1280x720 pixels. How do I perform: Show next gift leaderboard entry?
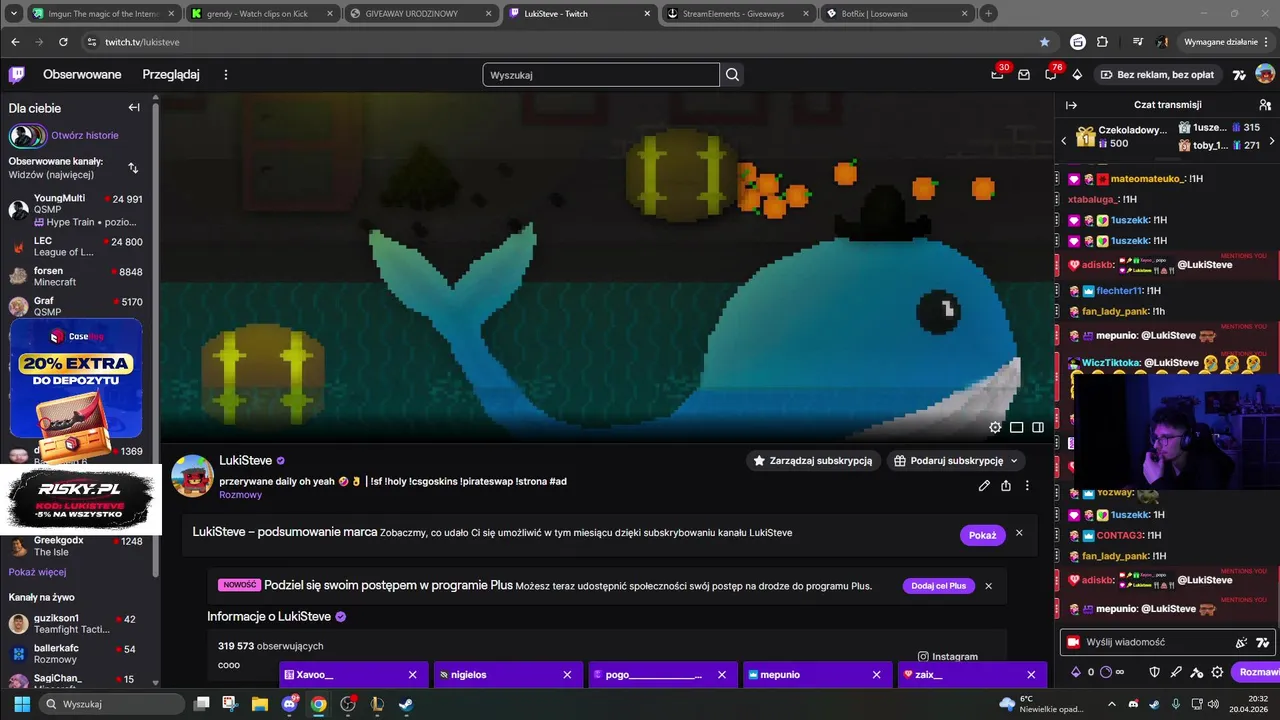point(1271,141)
